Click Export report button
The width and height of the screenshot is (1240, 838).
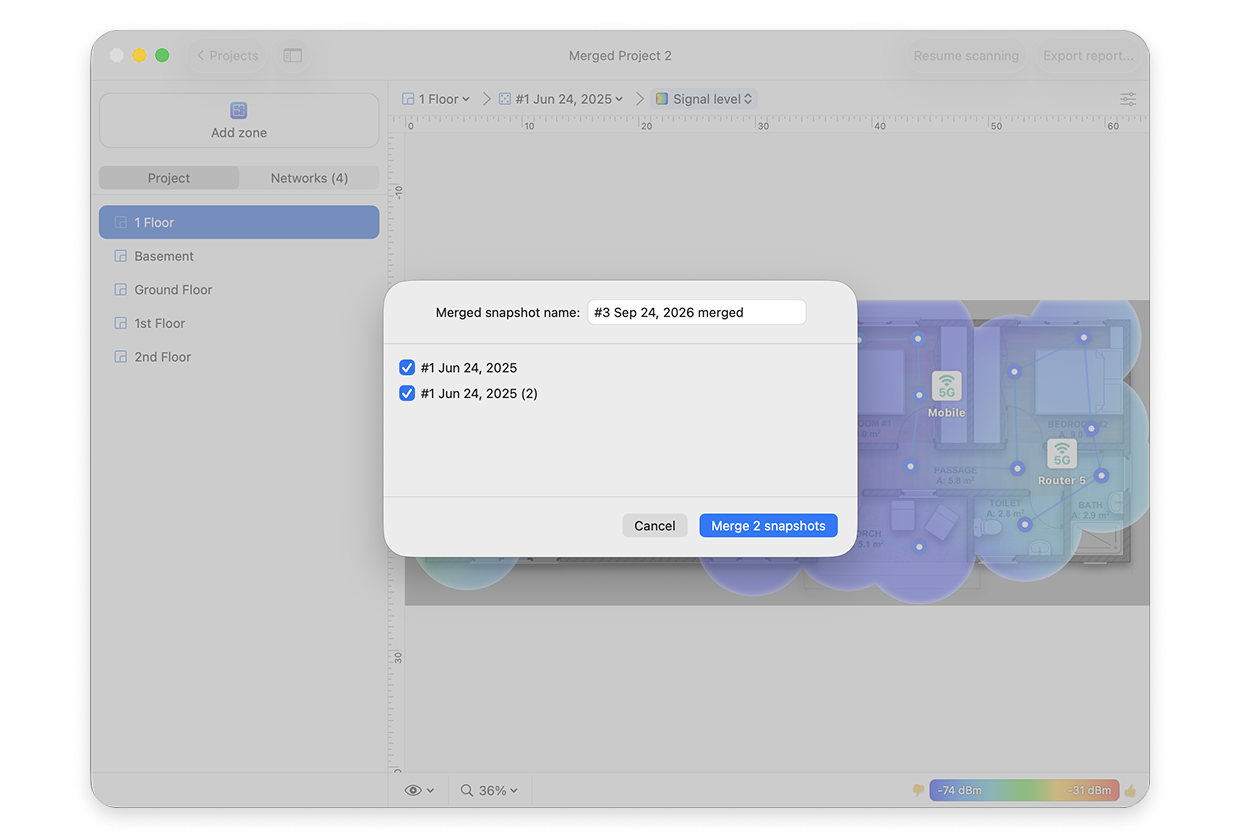[1088, 56]
